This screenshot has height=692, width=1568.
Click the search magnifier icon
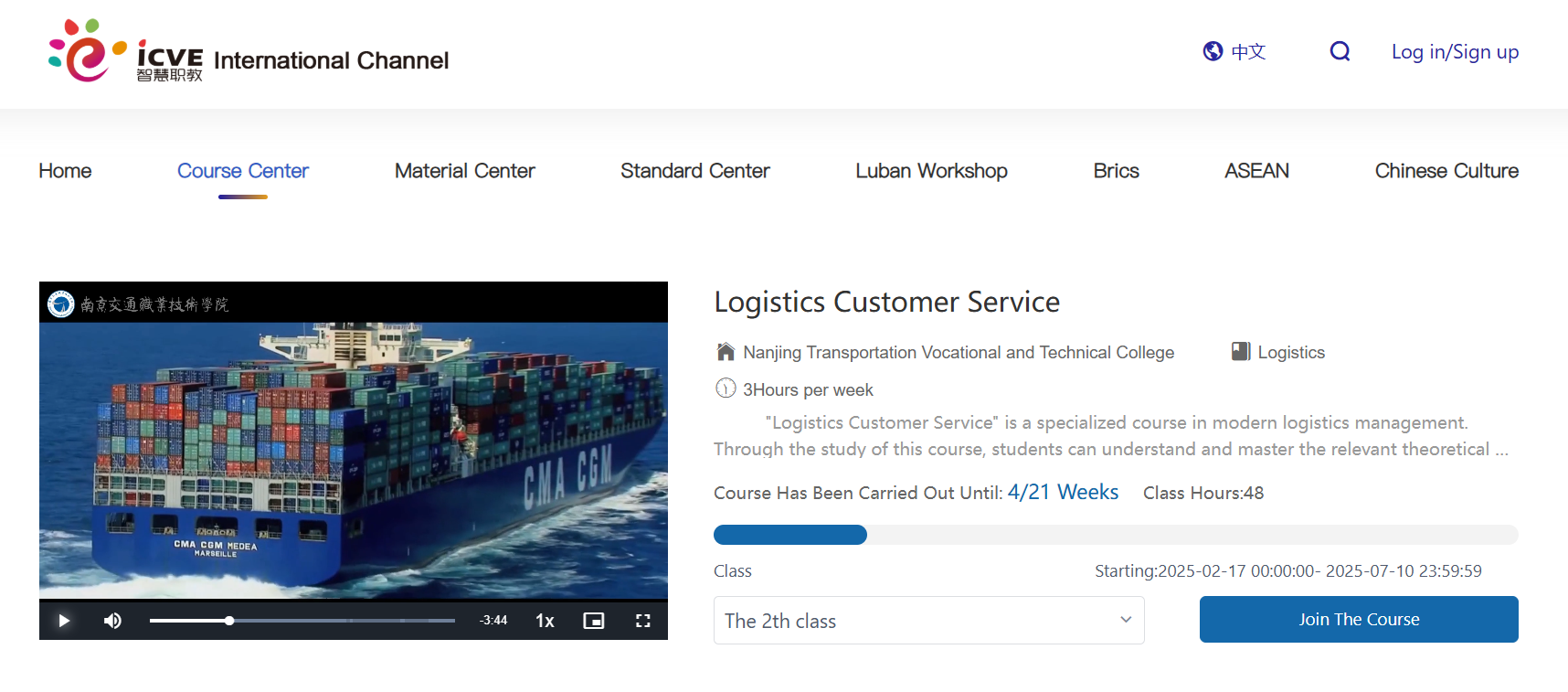coord(1340,51)
